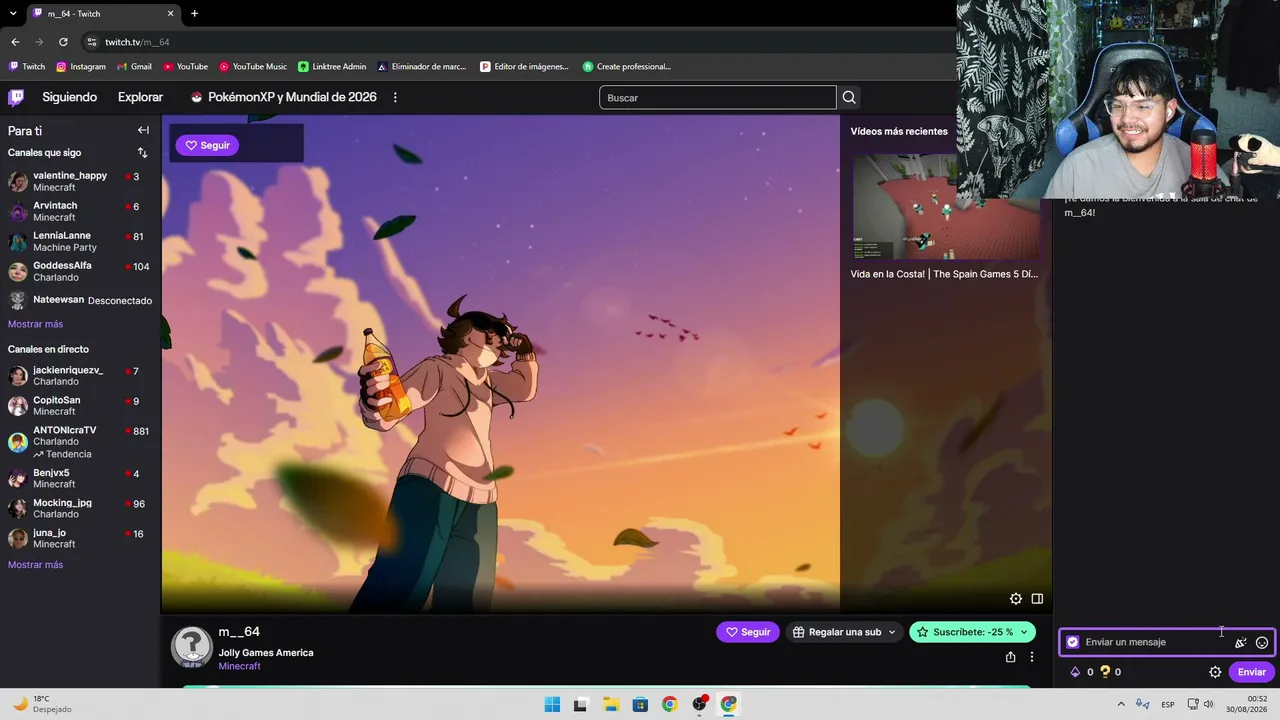Image resolution: width=1280 pixels, height=720 pixels.
Task: Open PokémonXP y Mundial de 2026 link
Action: 284,97
